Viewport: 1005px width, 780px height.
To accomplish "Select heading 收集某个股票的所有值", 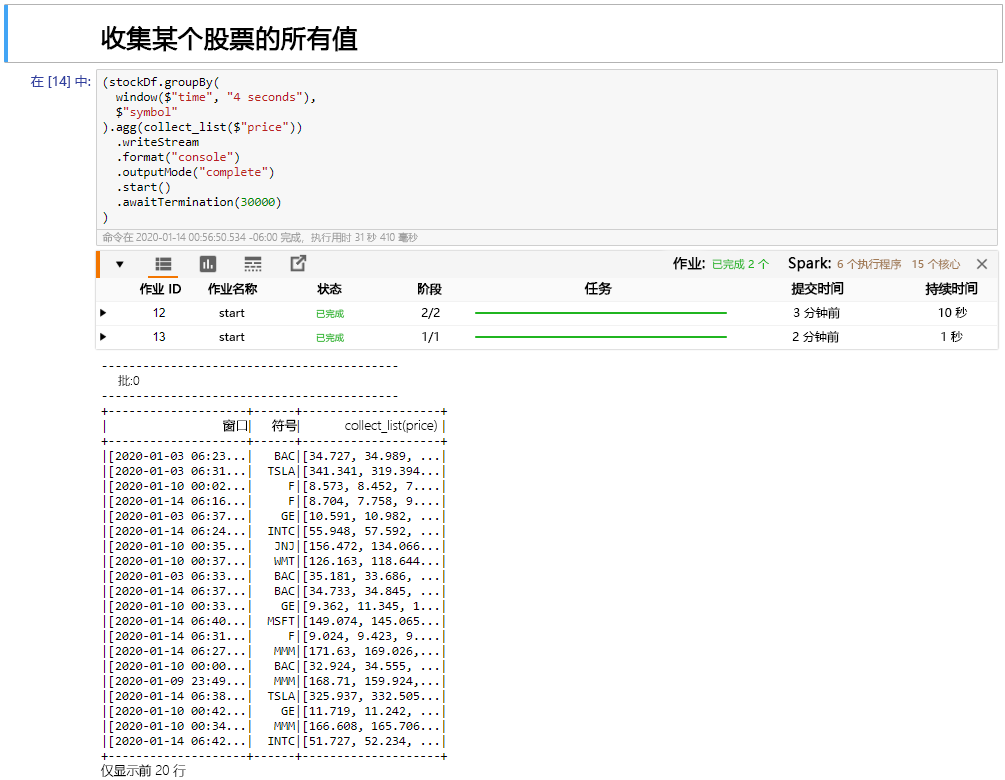I will (x=229, y=38).
